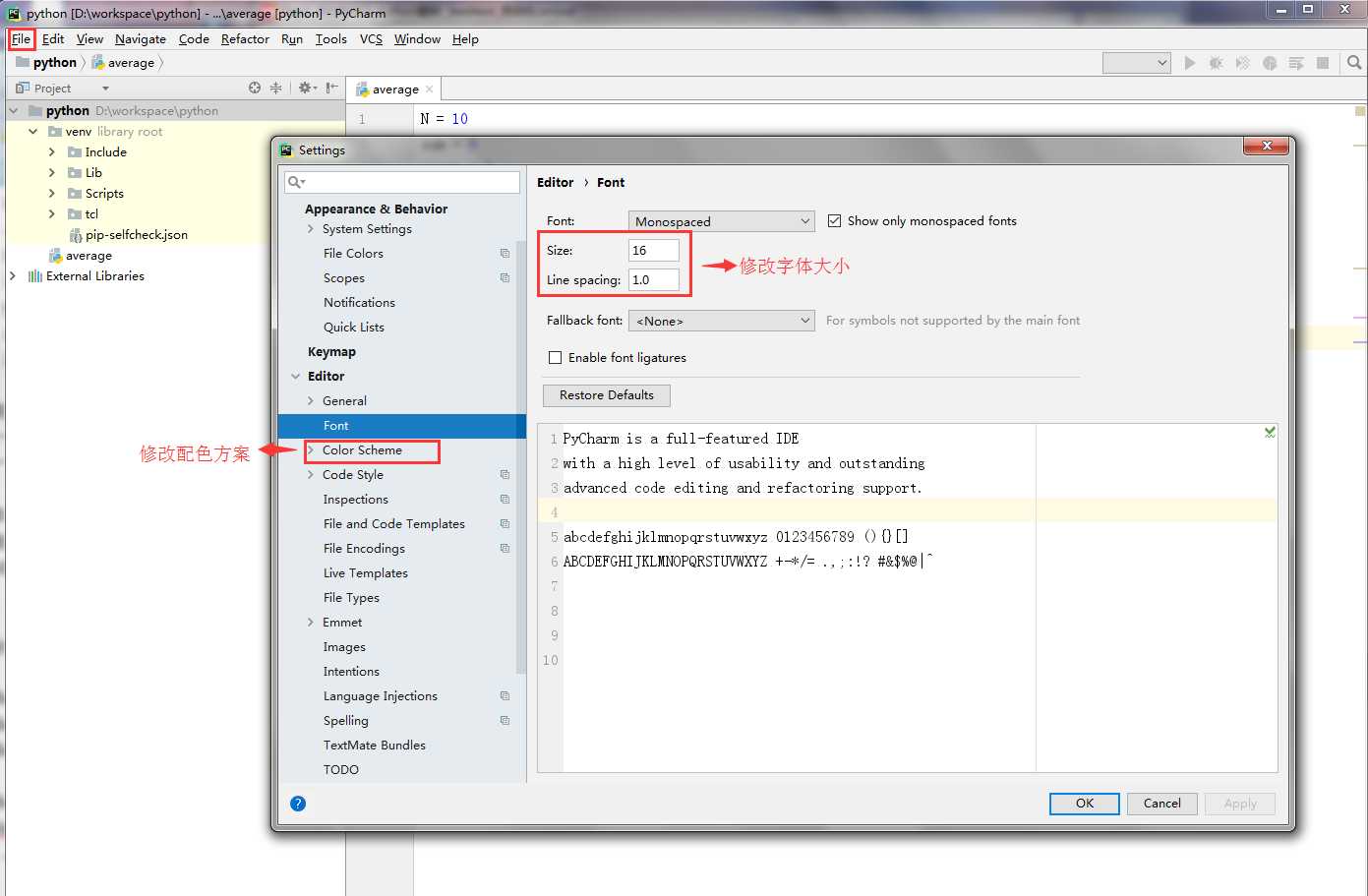
Task: Open the Project panel gear settings icon
Action: [306, 88]
